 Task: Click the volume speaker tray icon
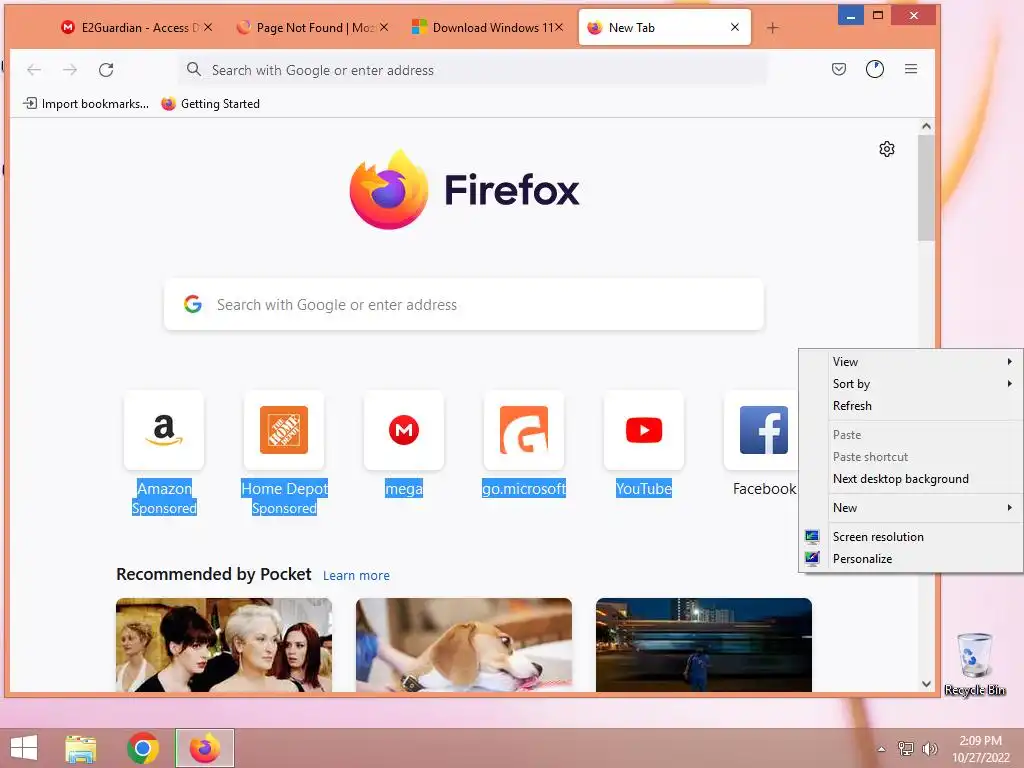pos(929,748)
